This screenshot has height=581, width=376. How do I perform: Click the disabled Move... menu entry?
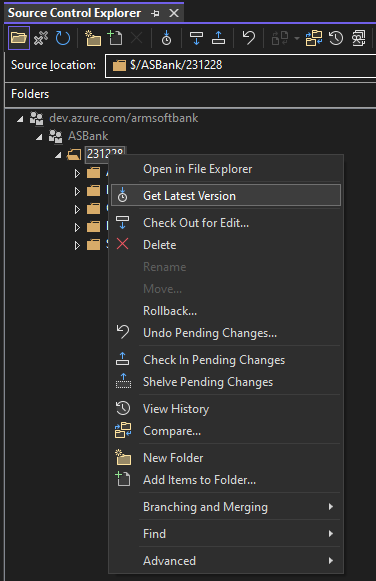(226, 289)
